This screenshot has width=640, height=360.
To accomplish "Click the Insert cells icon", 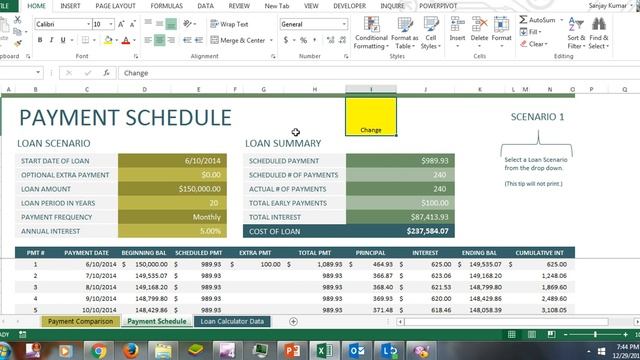I will 457,25.
